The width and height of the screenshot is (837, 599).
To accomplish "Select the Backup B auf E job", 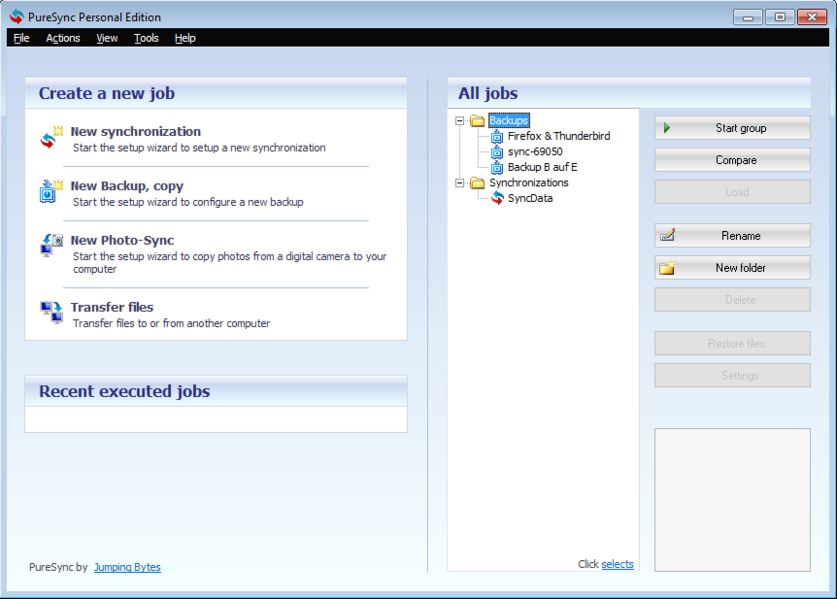I will [542, 167].
